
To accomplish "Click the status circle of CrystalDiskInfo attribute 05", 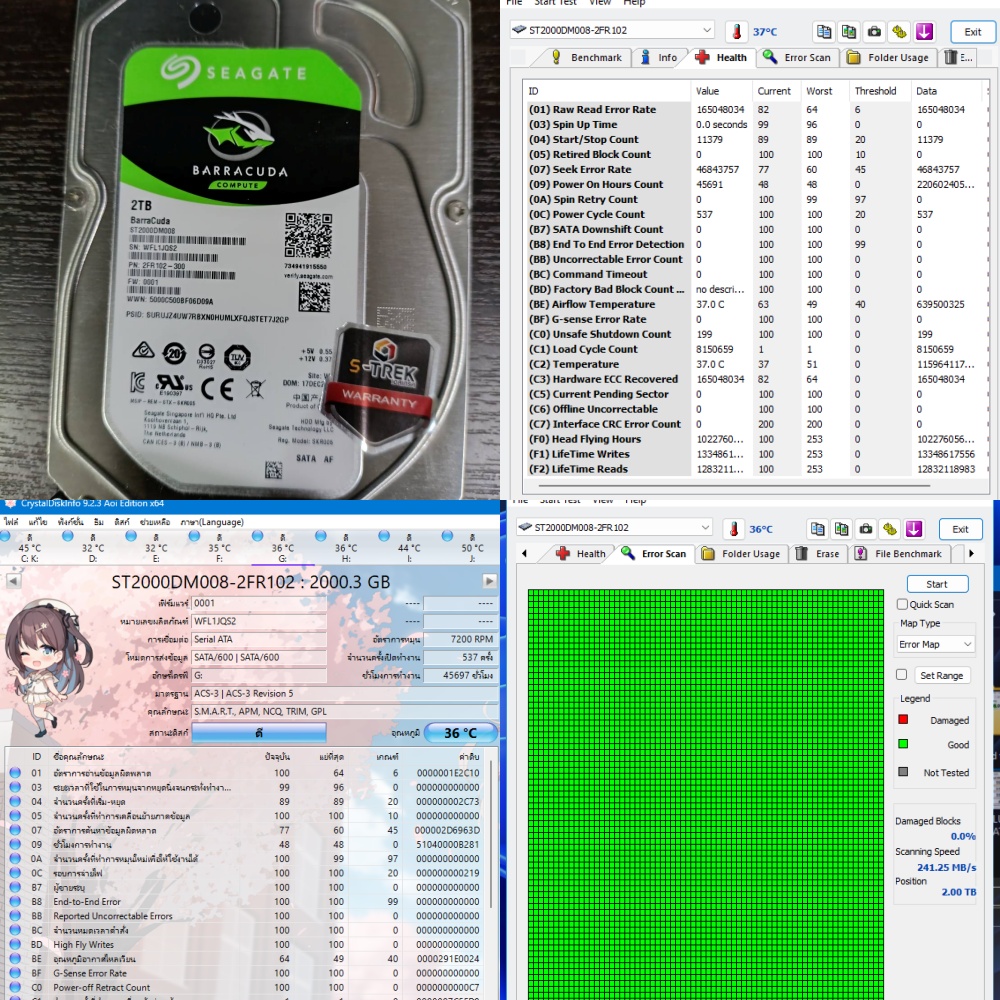I will pos(15,816).
